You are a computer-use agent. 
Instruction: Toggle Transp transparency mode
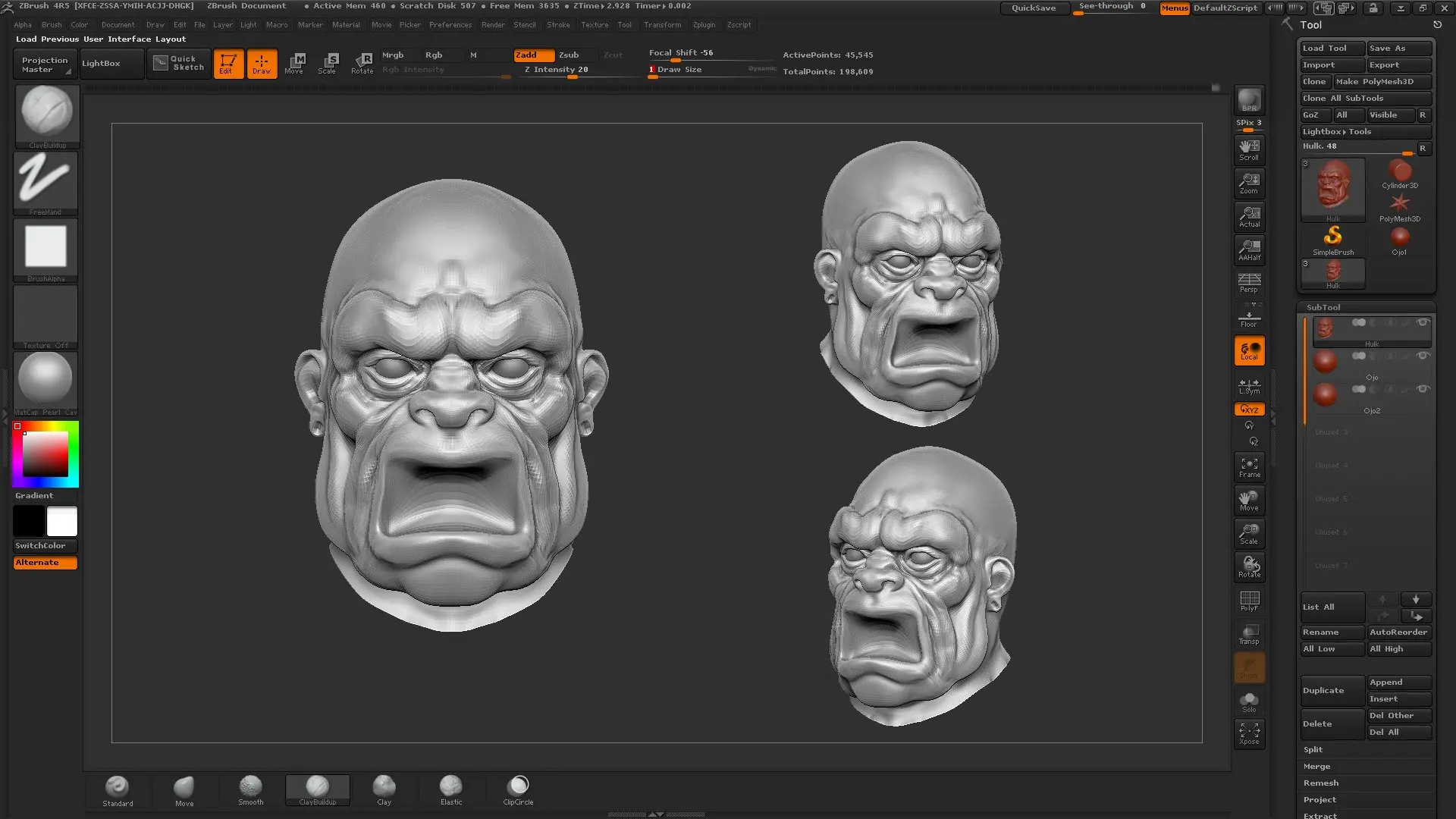coord(1249,634)
